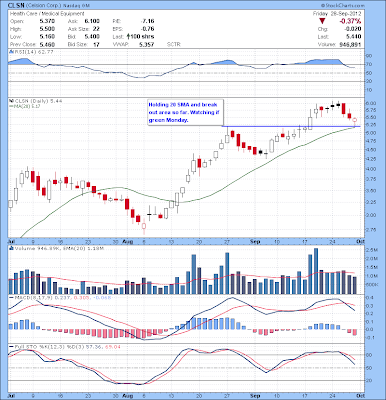The image size is (386, 400).
Task: Click the High value 5.500
Action: (47, 29)
